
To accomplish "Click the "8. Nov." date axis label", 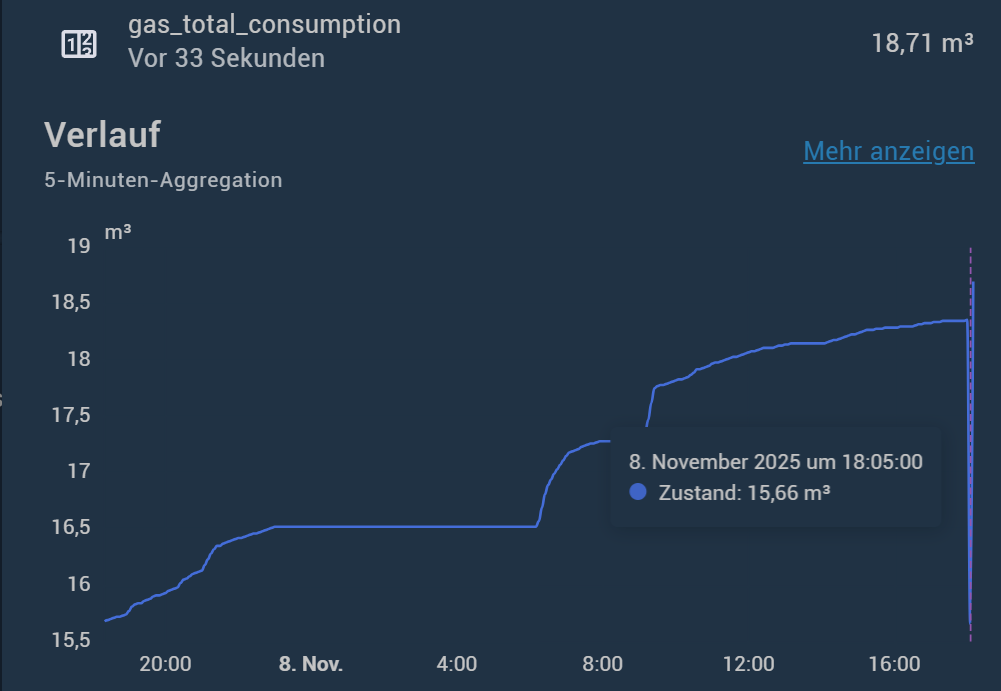I will 310,664.
